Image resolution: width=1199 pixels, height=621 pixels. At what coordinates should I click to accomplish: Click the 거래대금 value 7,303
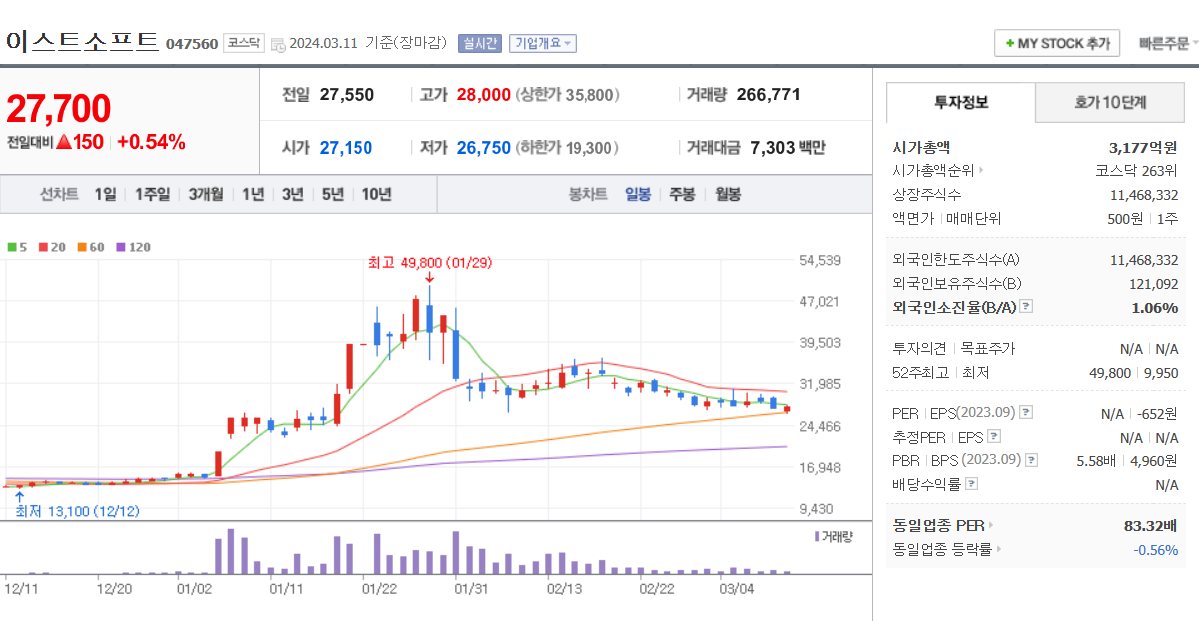tap(771, 148)
